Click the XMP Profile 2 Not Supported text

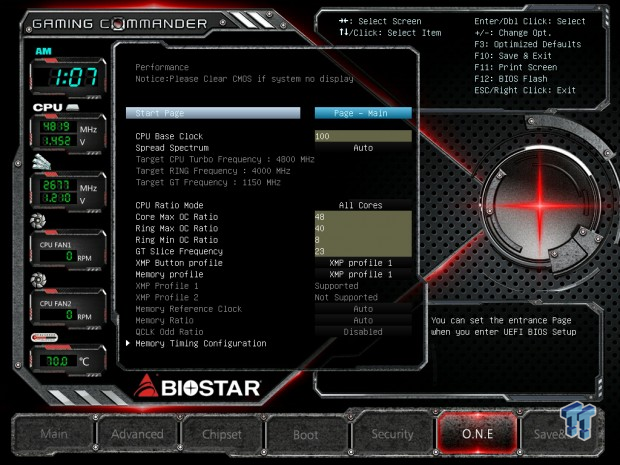pyautogui.click(x=346, y=297)
